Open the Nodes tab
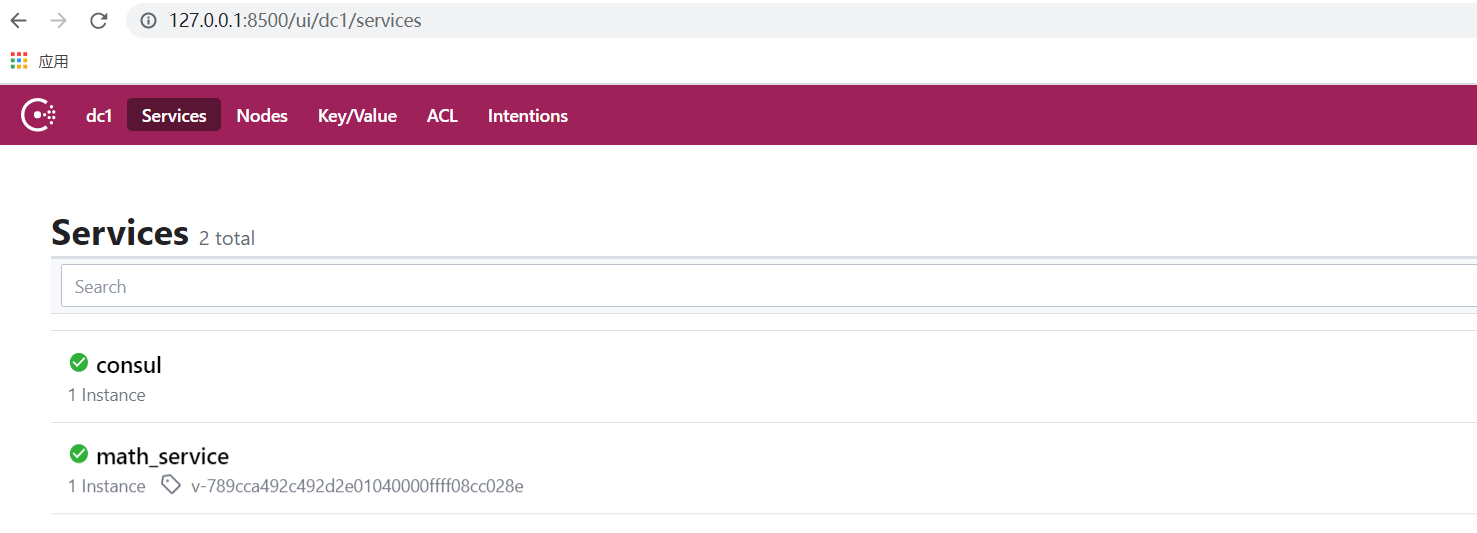Image resolution: width=1477 pixels, height=533 pixels. pos(262,116)
